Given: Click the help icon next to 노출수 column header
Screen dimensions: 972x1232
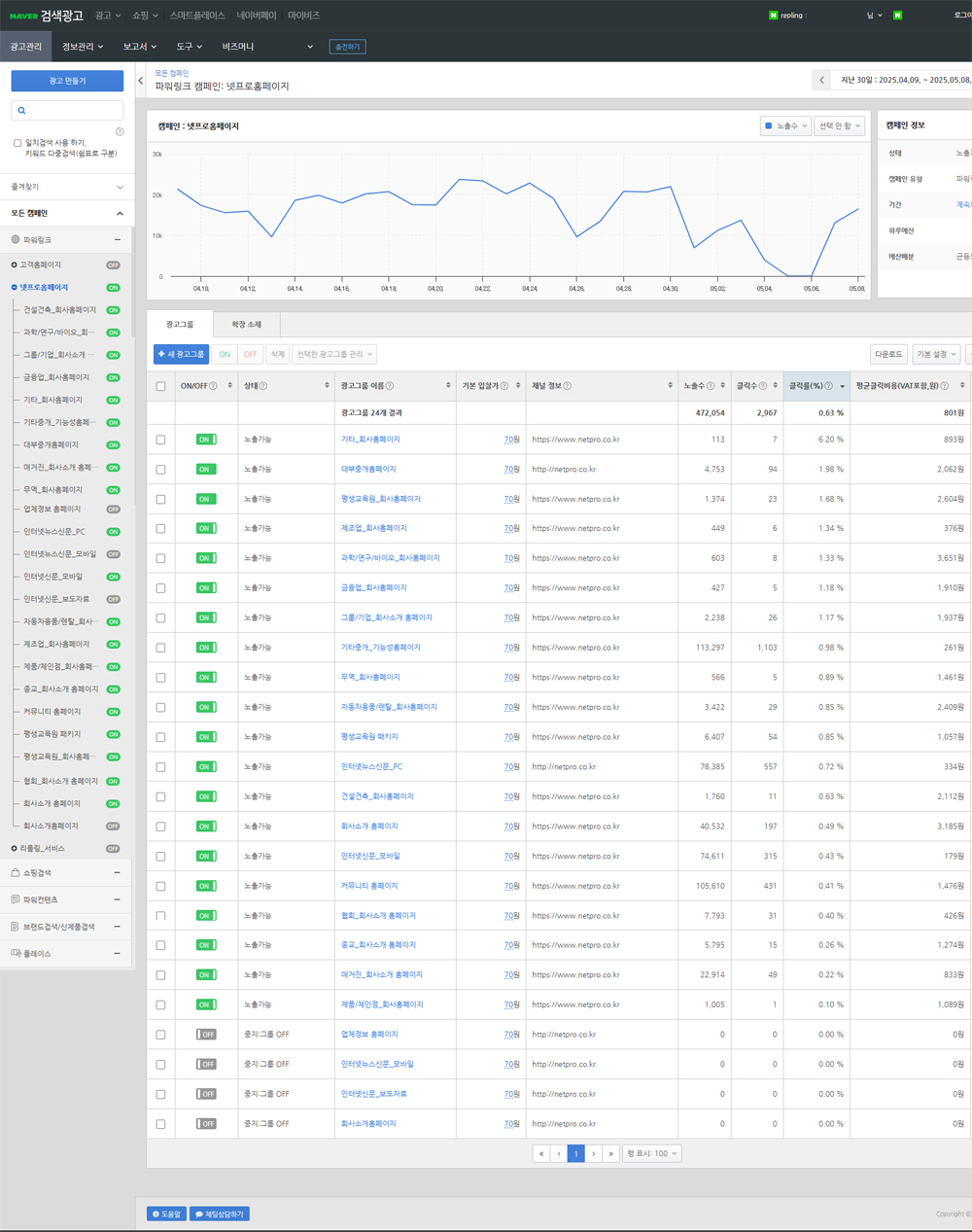Looking at the screenshot, I should (x=711, y=386).
